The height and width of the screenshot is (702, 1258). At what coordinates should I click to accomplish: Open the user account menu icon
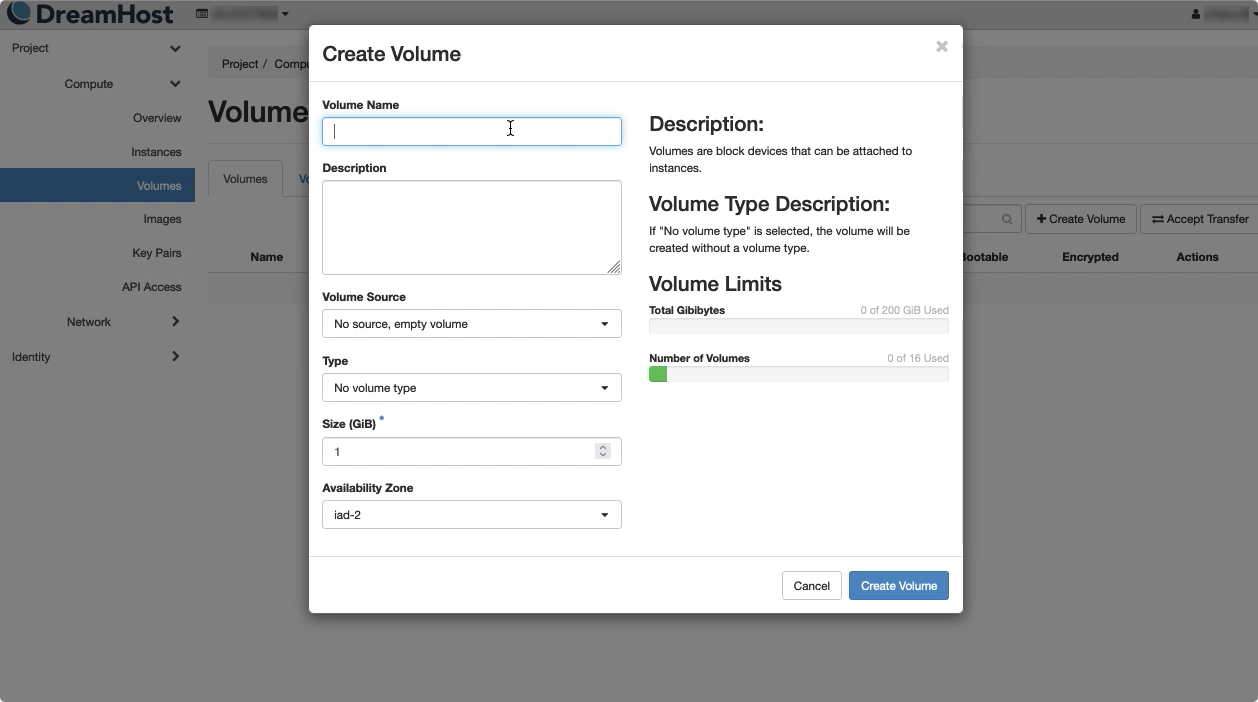pyautogui.click(x=1196, y=14)
